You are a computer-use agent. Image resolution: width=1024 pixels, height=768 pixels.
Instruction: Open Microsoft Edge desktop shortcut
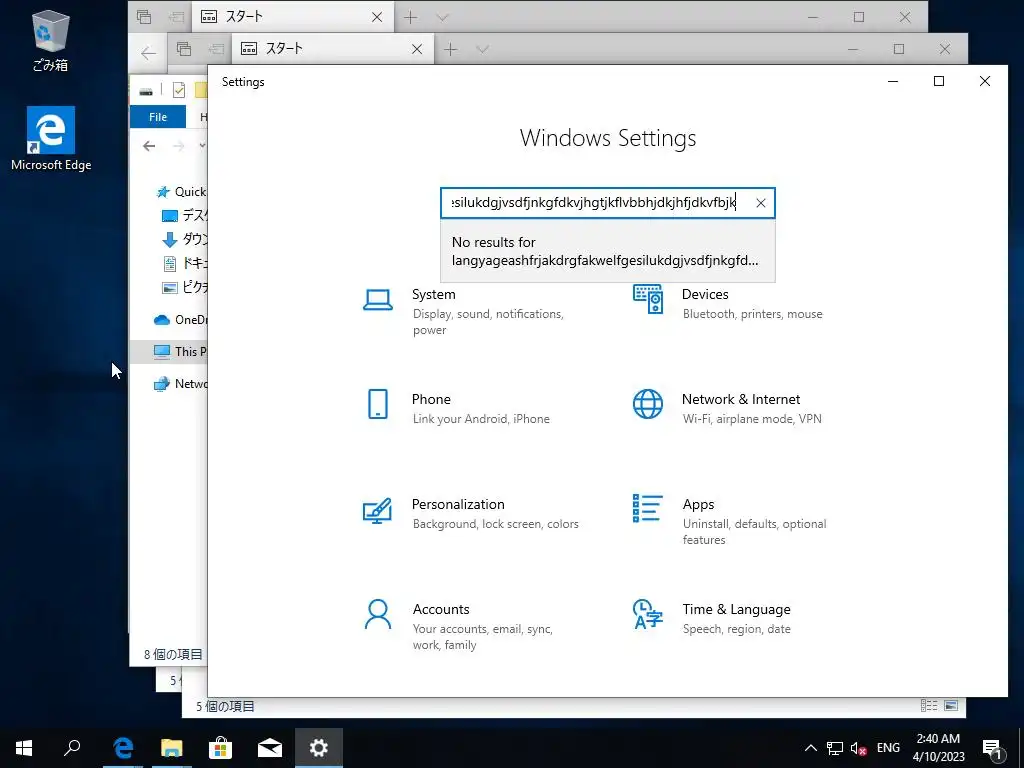pos(51,139)
